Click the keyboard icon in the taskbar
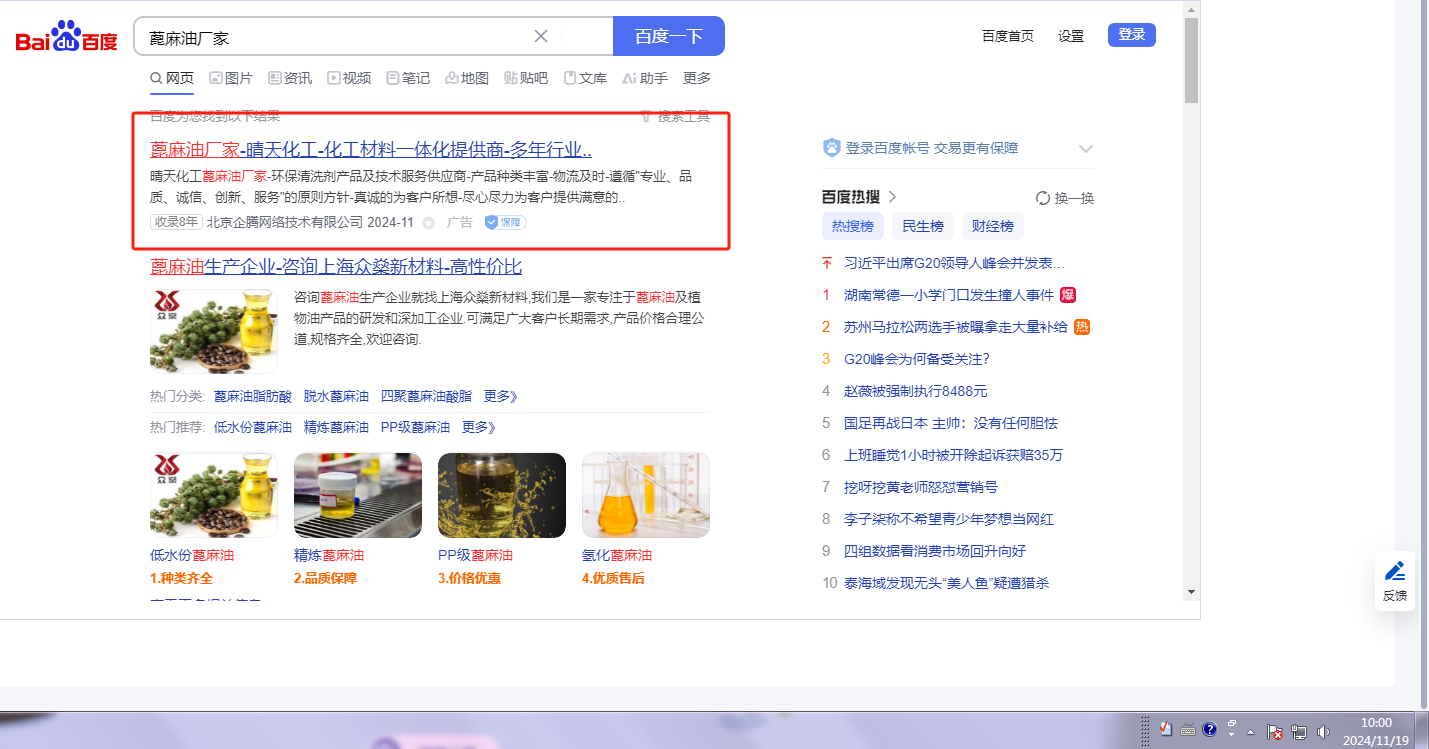 1188,730
